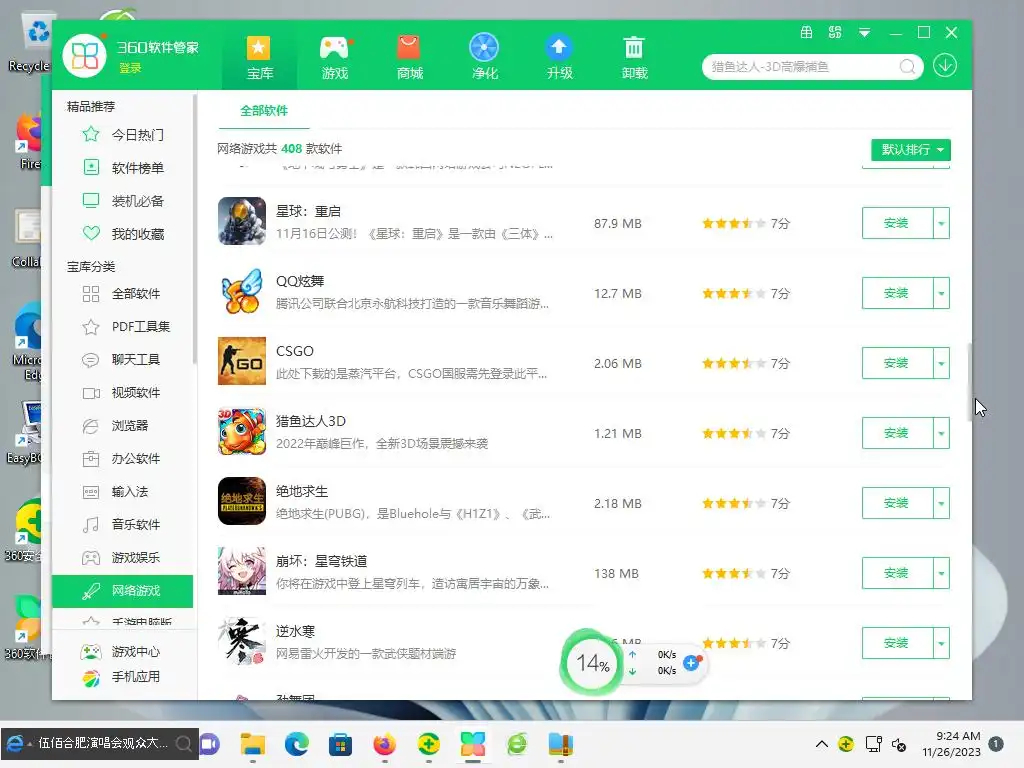The height and width of the screenshot is (768, 1024).
Task: Select 装机必备 in sidebar
Action: pos(123,200)
